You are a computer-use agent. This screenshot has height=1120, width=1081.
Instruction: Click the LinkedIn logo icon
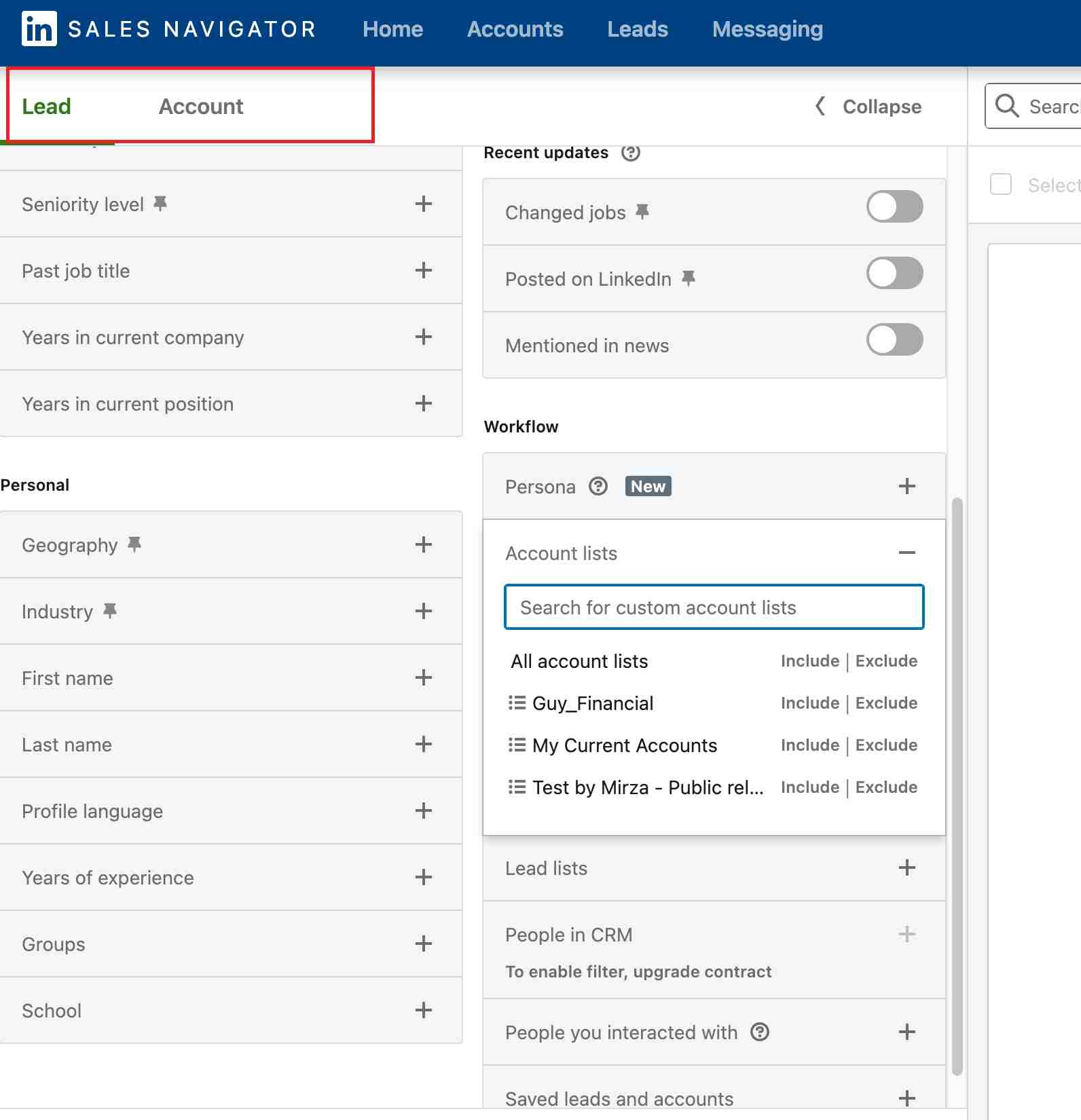point(39,29)
